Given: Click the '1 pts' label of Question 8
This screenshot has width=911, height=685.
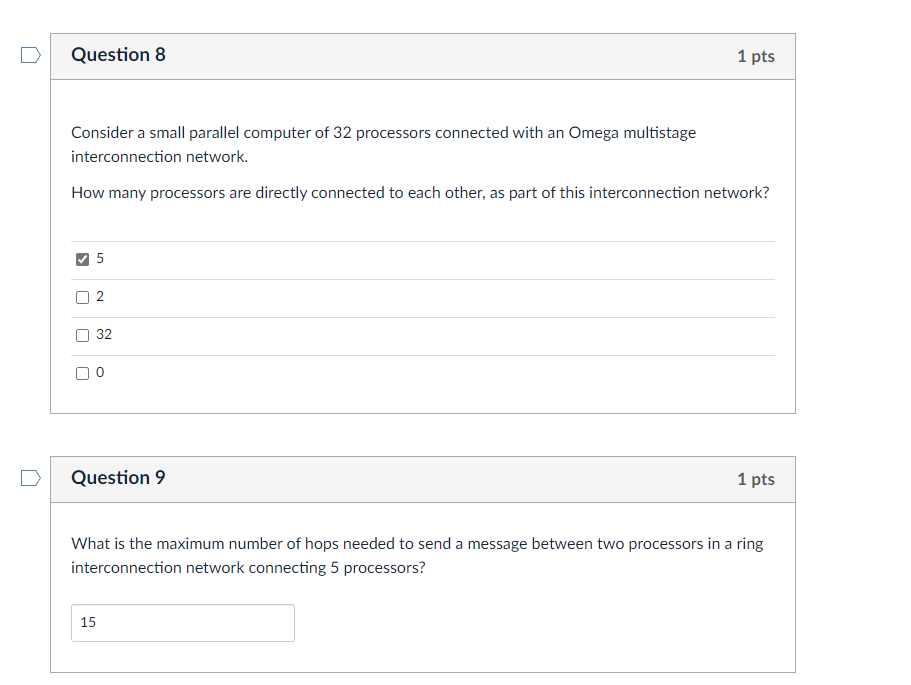Looking at the screenshot, I should [x=755, y=57].
